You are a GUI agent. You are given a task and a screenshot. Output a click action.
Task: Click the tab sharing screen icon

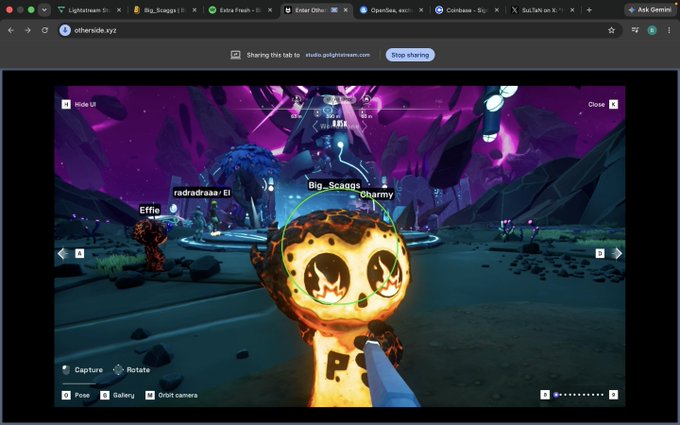coord(235,55)
